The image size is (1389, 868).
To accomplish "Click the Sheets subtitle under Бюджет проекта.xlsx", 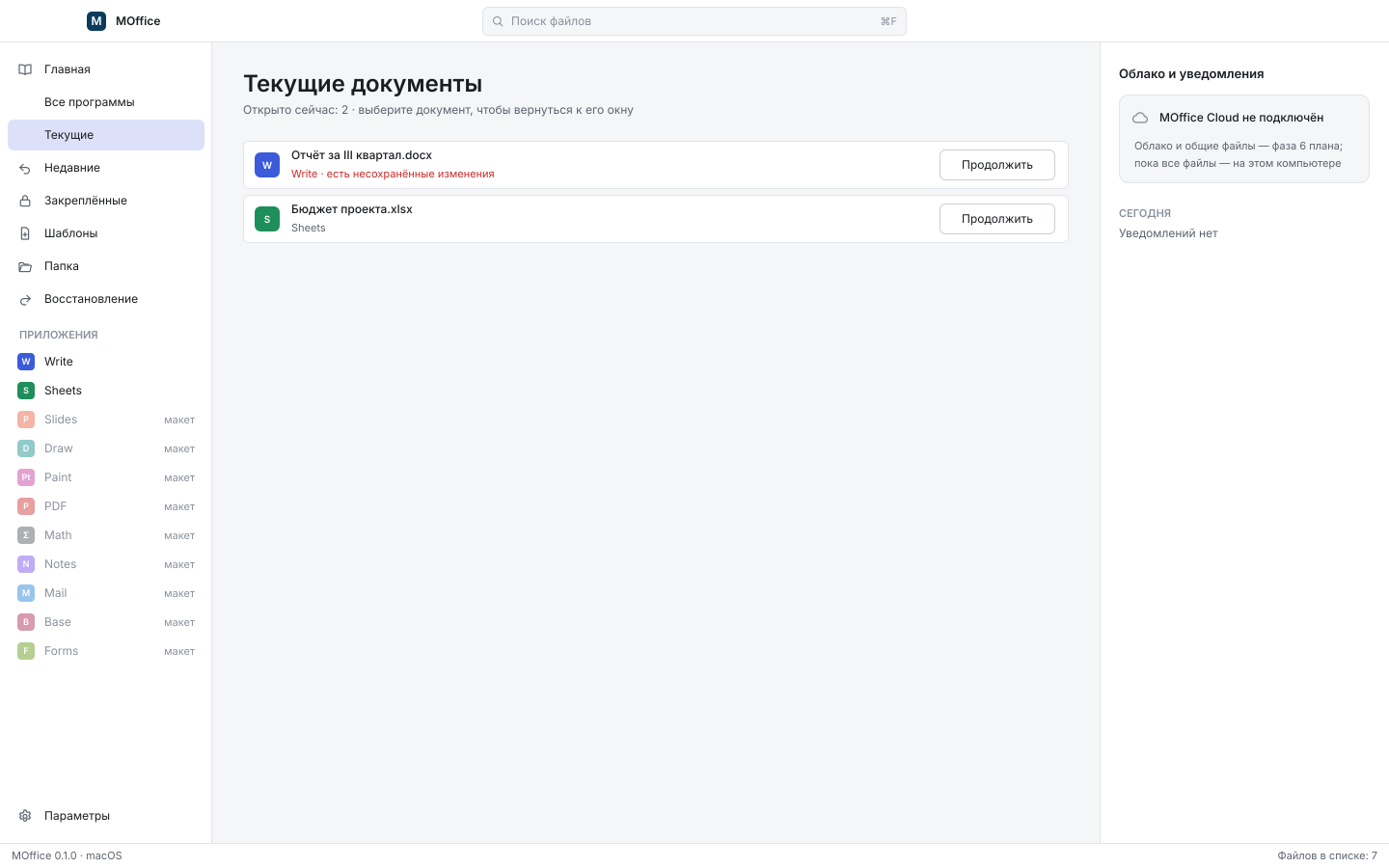I will [309, 229].
